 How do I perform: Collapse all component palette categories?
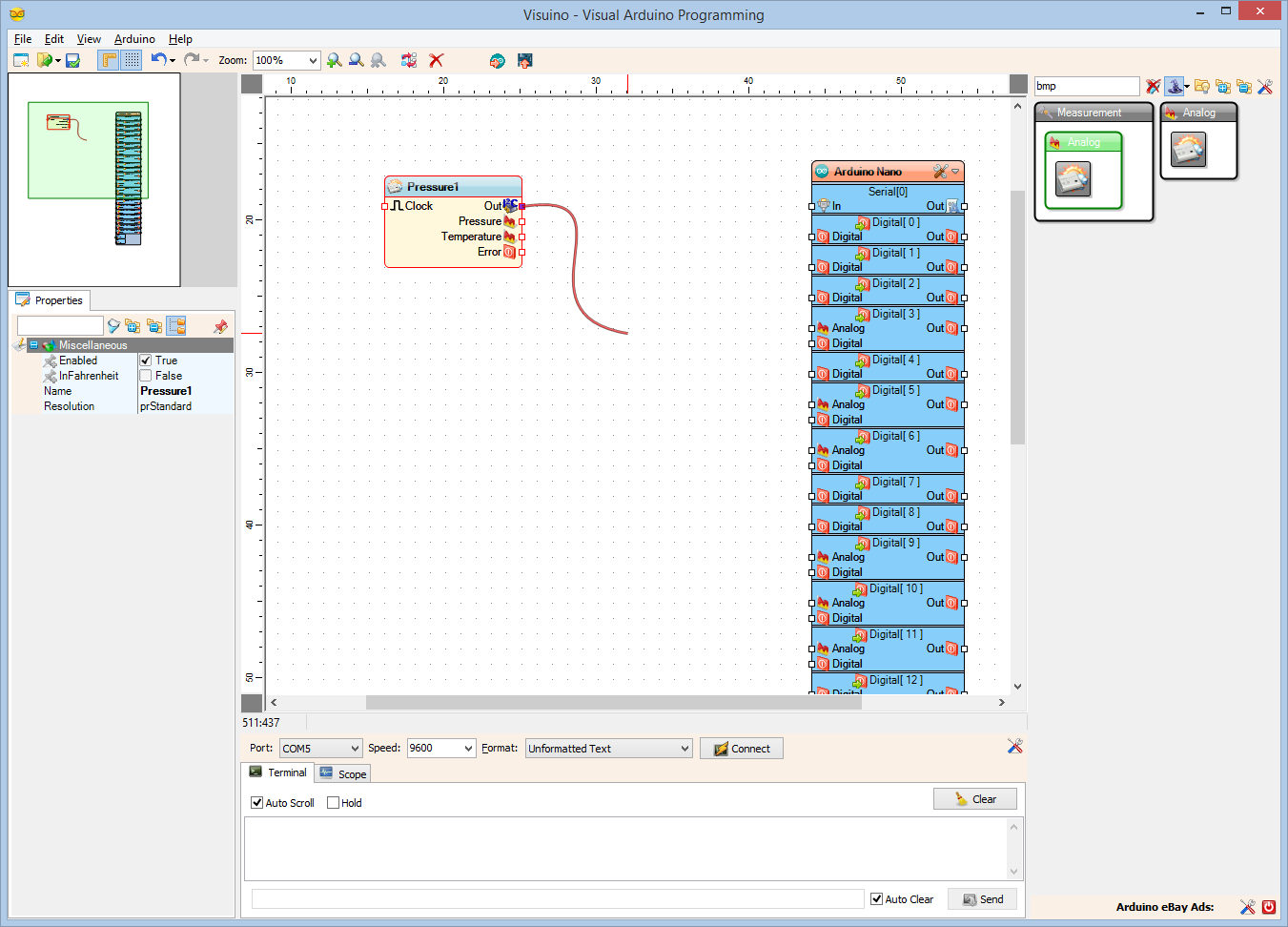(1244, 86)
